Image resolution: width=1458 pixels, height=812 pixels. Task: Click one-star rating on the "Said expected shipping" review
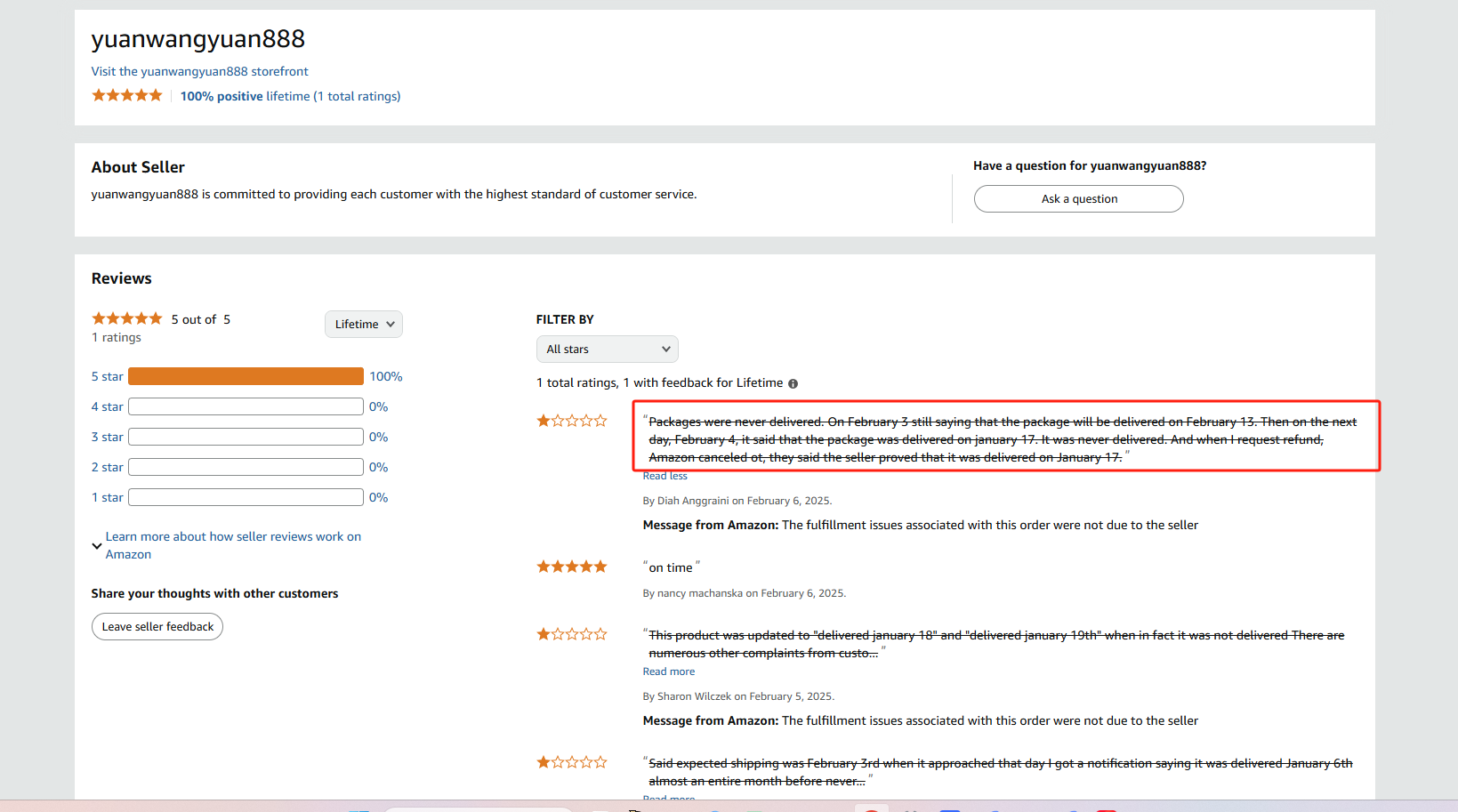coord(572,762)
